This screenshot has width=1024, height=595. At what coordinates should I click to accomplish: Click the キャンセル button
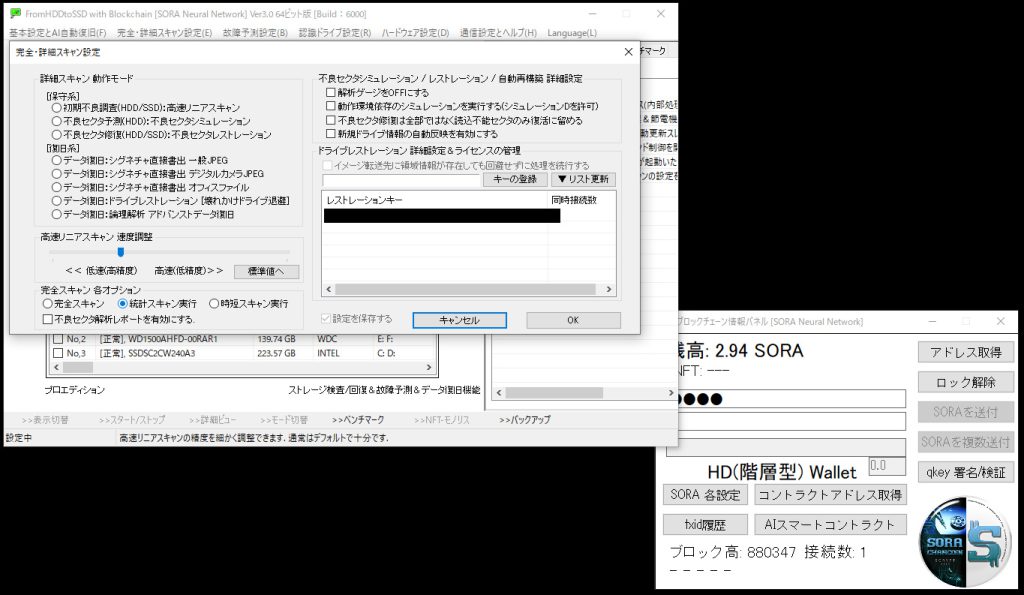point(459,320)
